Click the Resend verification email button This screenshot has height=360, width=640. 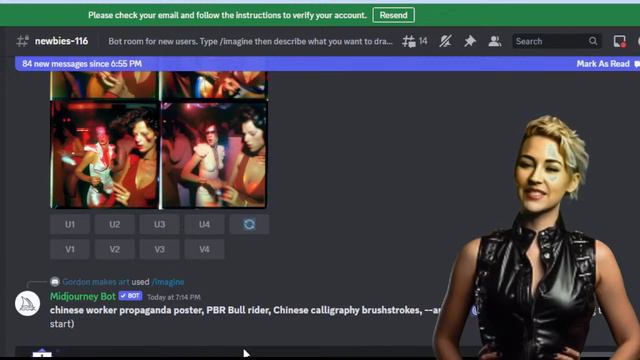393,15
